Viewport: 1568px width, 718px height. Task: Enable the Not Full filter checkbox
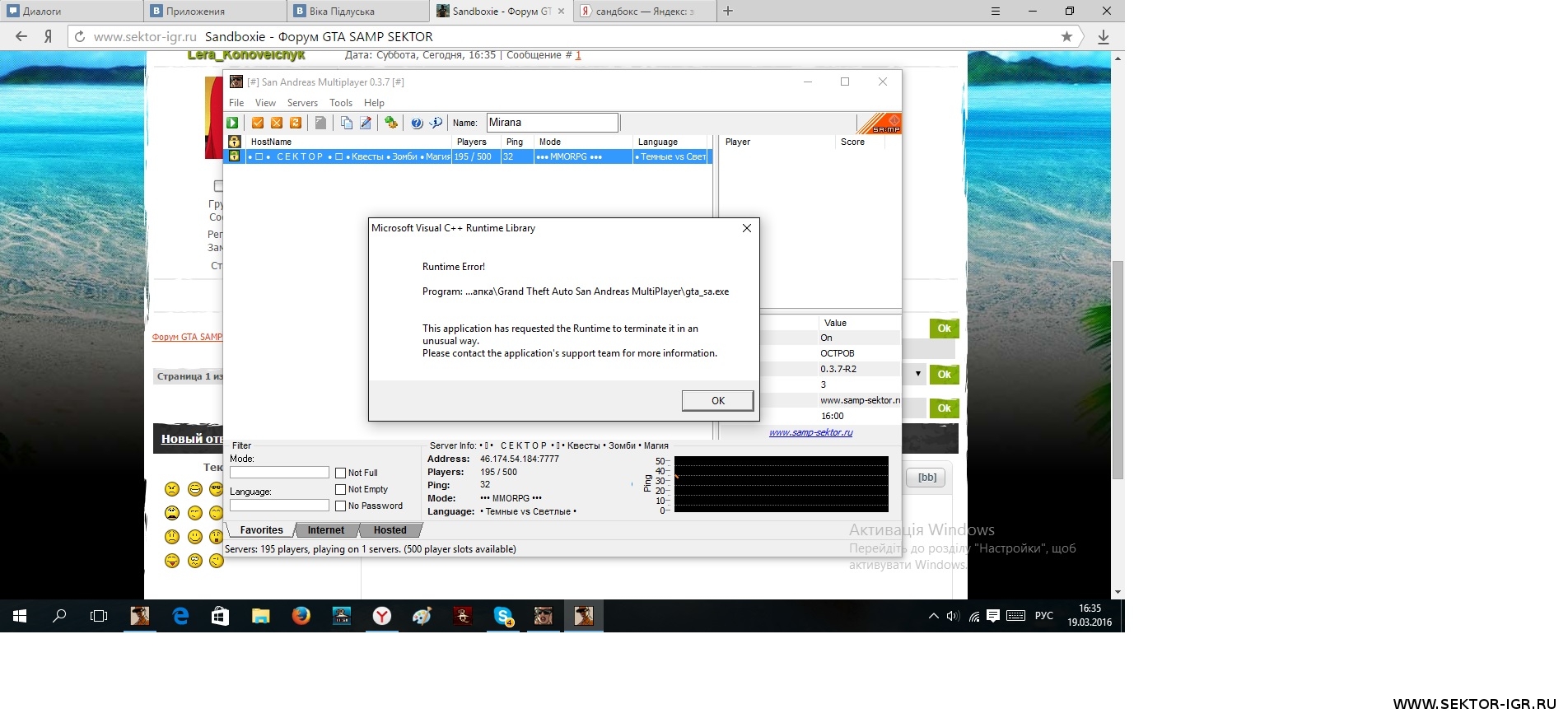pyautogui.click(x=340, y=473)
